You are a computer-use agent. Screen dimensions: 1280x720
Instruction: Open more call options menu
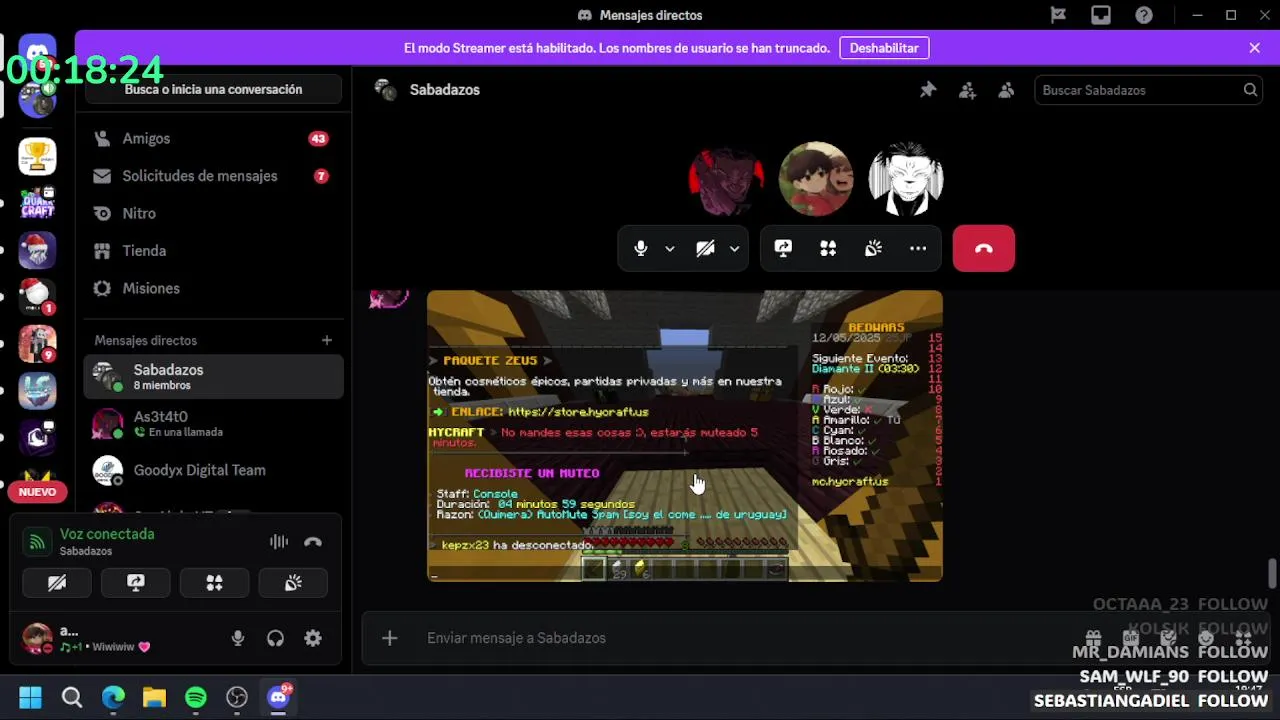click(x=918, y=249)
